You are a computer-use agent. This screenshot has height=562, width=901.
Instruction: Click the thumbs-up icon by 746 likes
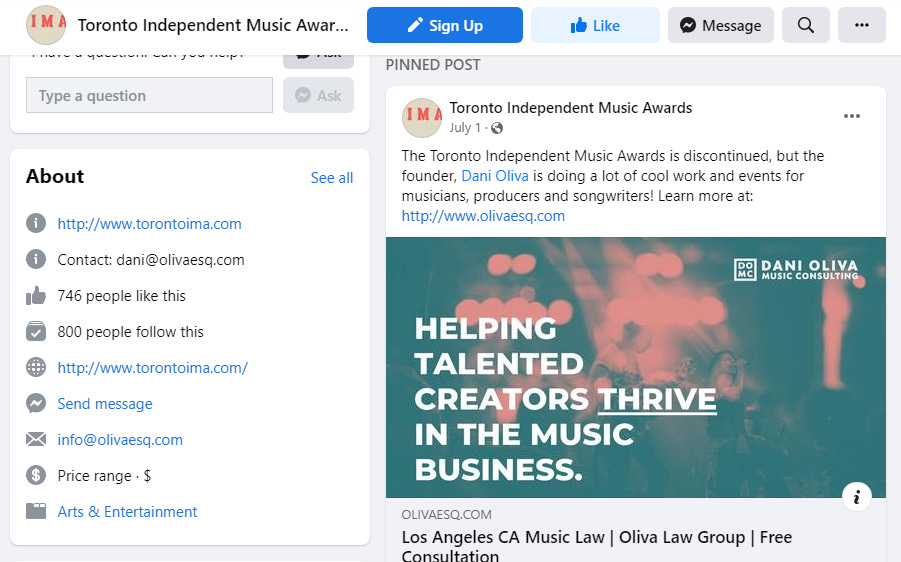point(36,296)
